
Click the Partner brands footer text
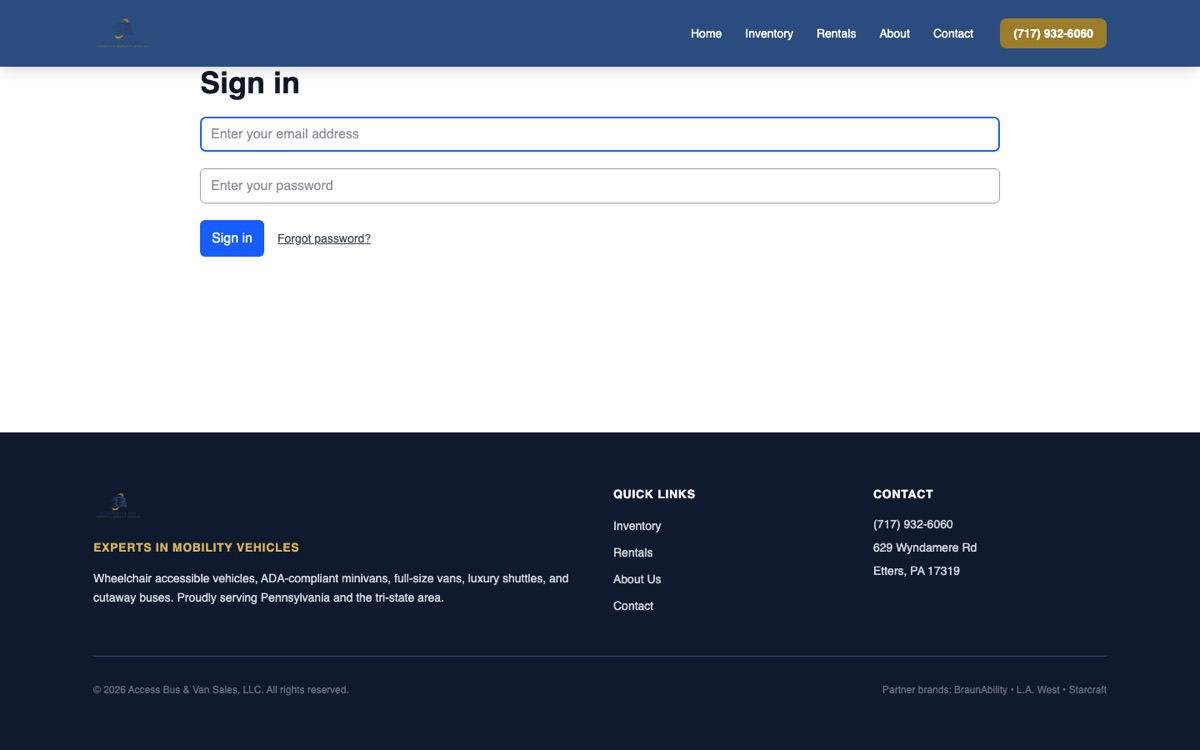(994, 690)
